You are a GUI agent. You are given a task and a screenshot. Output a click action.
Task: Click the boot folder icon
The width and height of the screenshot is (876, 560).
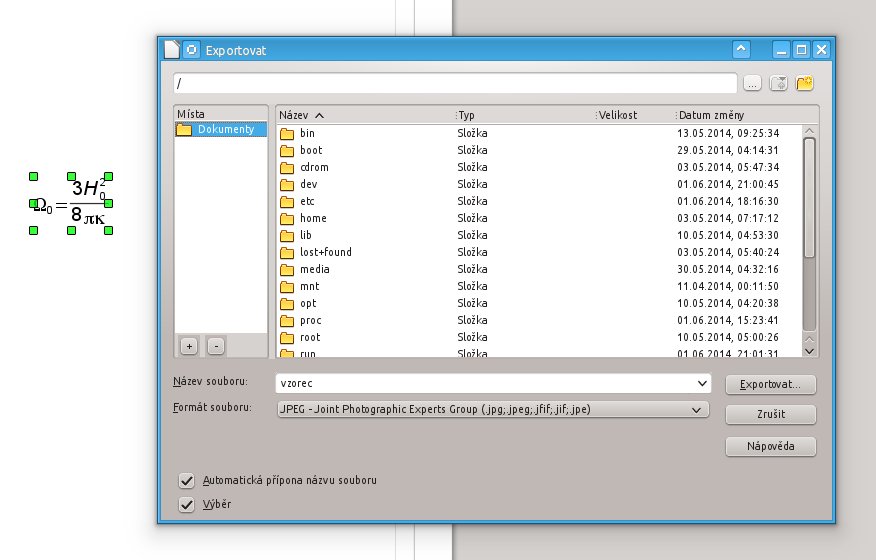287,150
